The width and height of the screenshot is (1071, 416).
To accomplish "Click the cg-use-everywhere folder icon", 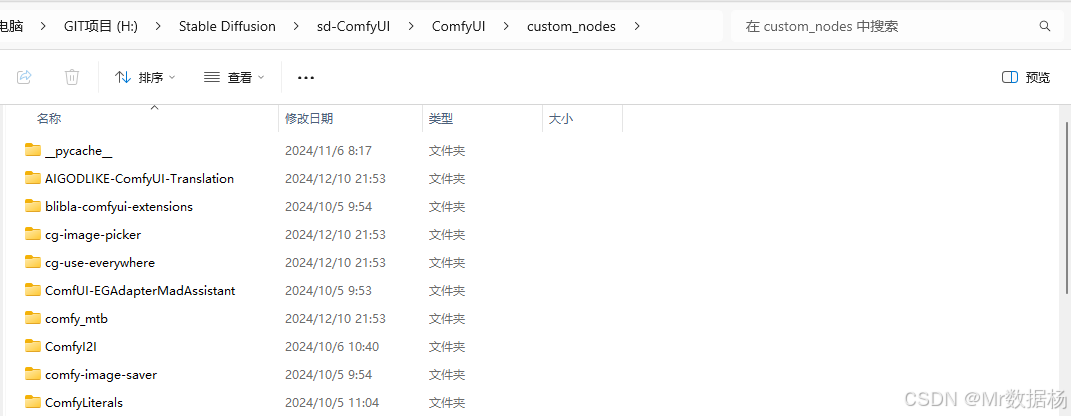I will pyautogui.click(x=33, y=262).
